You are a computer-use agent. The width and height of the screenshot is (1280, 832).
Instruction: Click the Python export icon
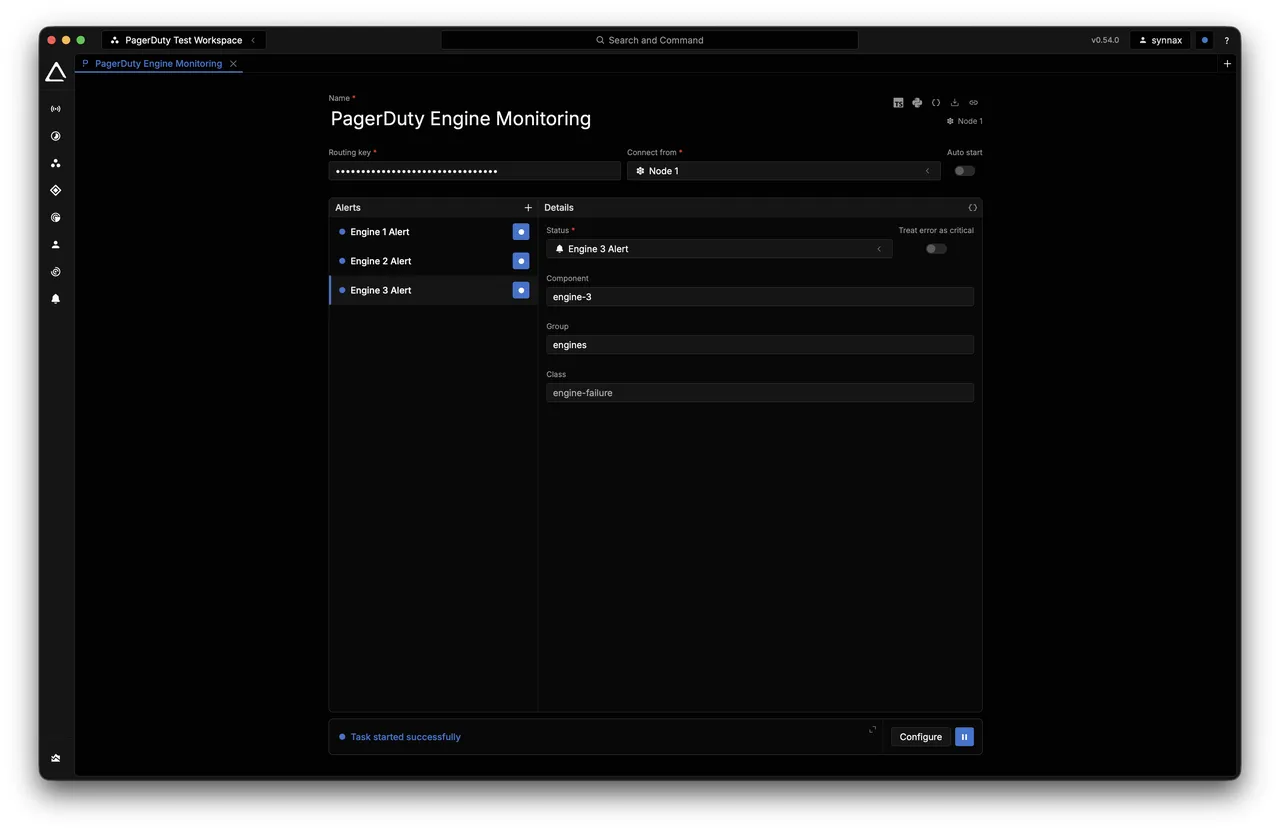[x=917, y=103]
